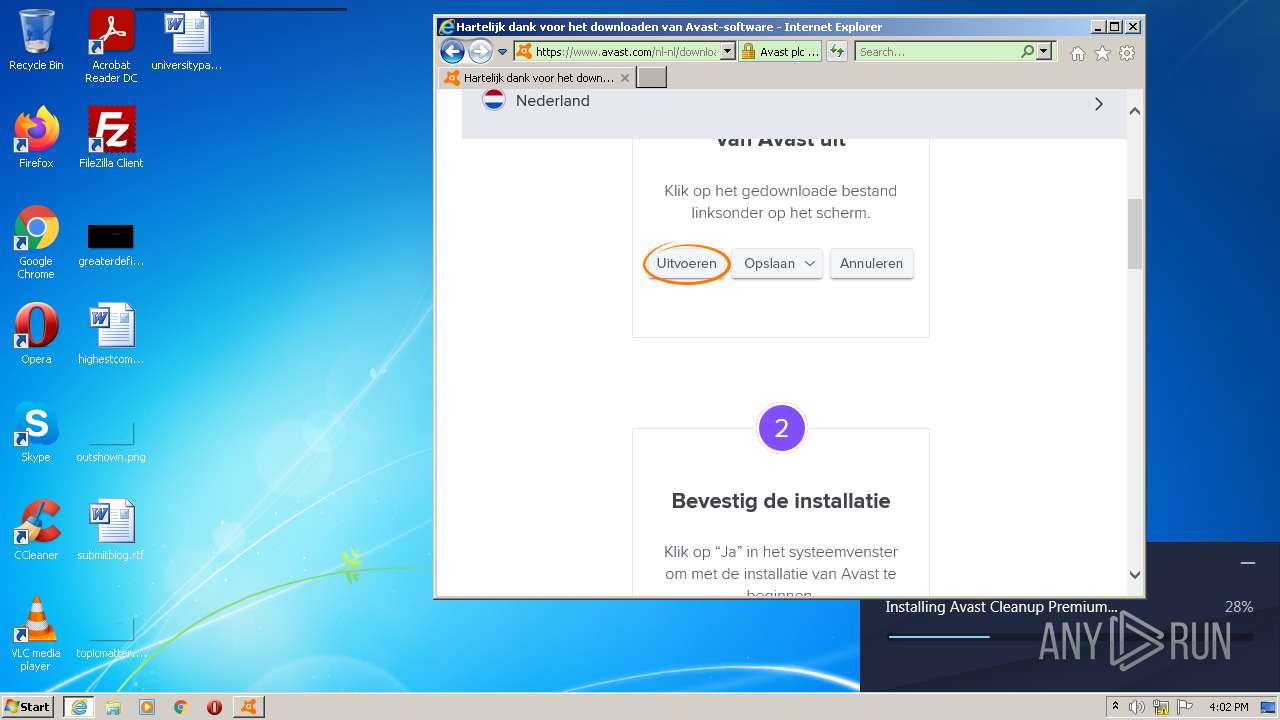The height and width of the screenshot is (720, 1280).
Task: Minimize the Avast installer popup
Action: point(1248,563)
